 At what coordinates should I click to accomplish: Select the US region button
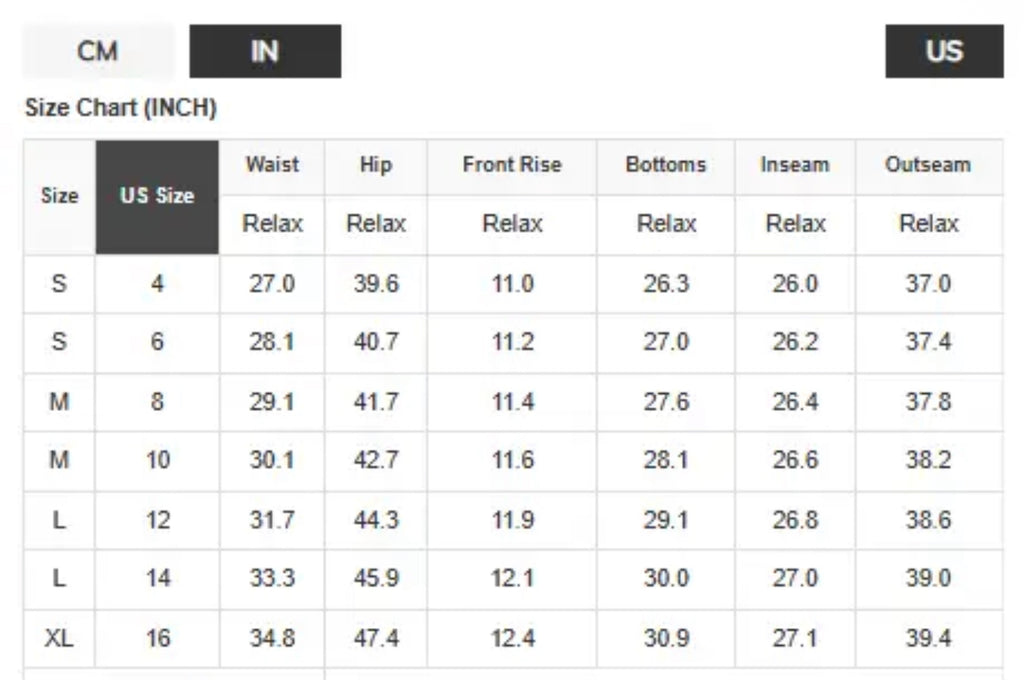pos(944,51)
